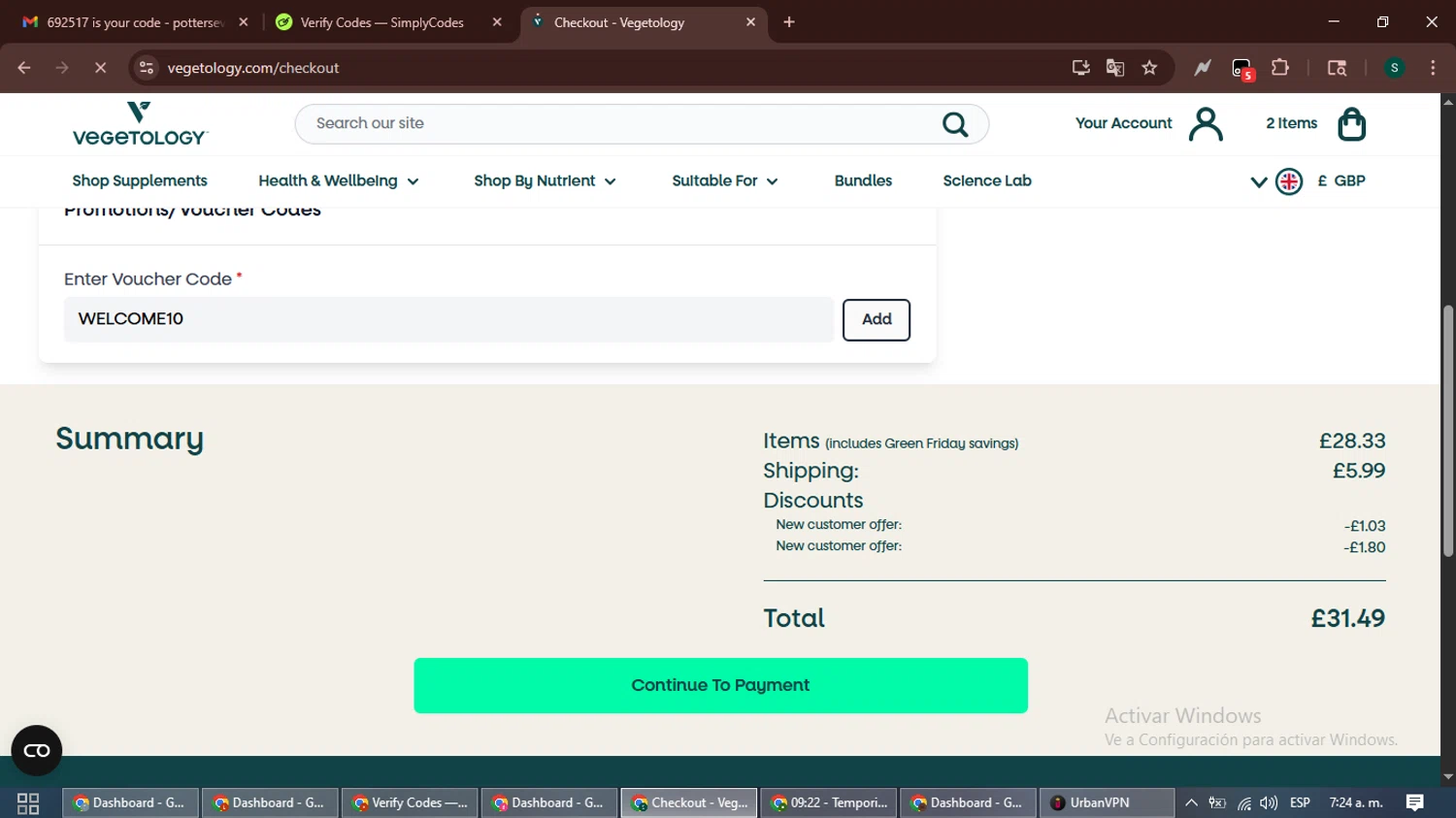Show hidden system tray icons
The width and height of the screenshot is (1456, 818).
pyautogui.click(x=1191, y=802)
